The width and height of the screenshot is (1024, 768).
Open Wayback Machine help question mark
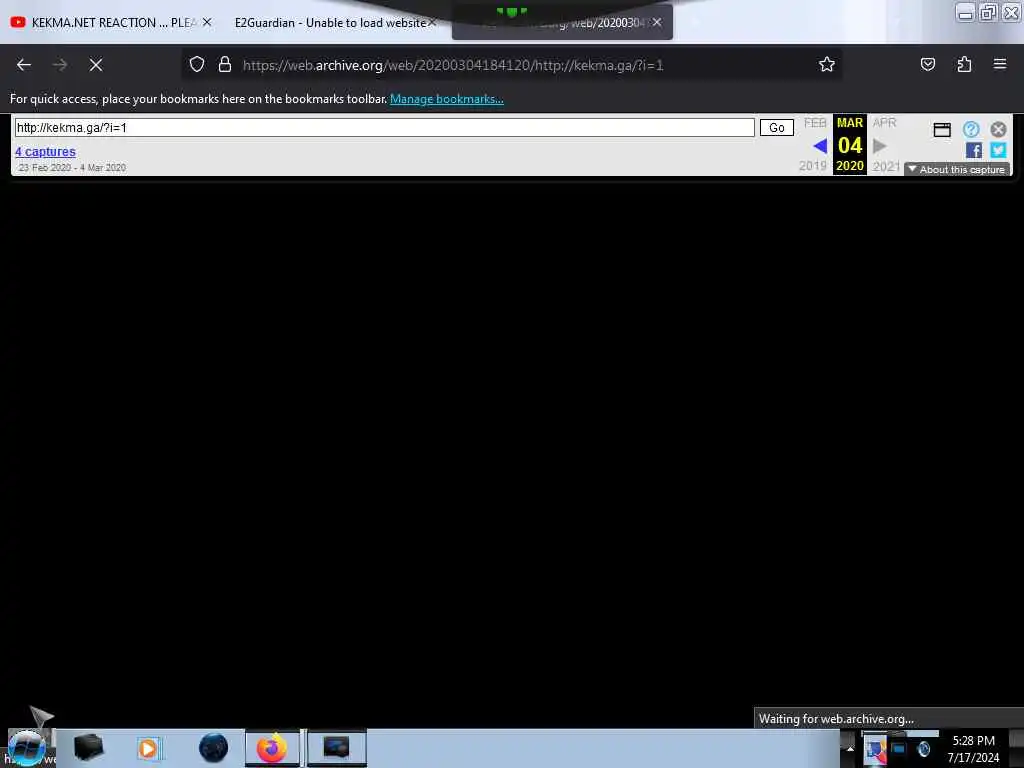click(971, 129)
